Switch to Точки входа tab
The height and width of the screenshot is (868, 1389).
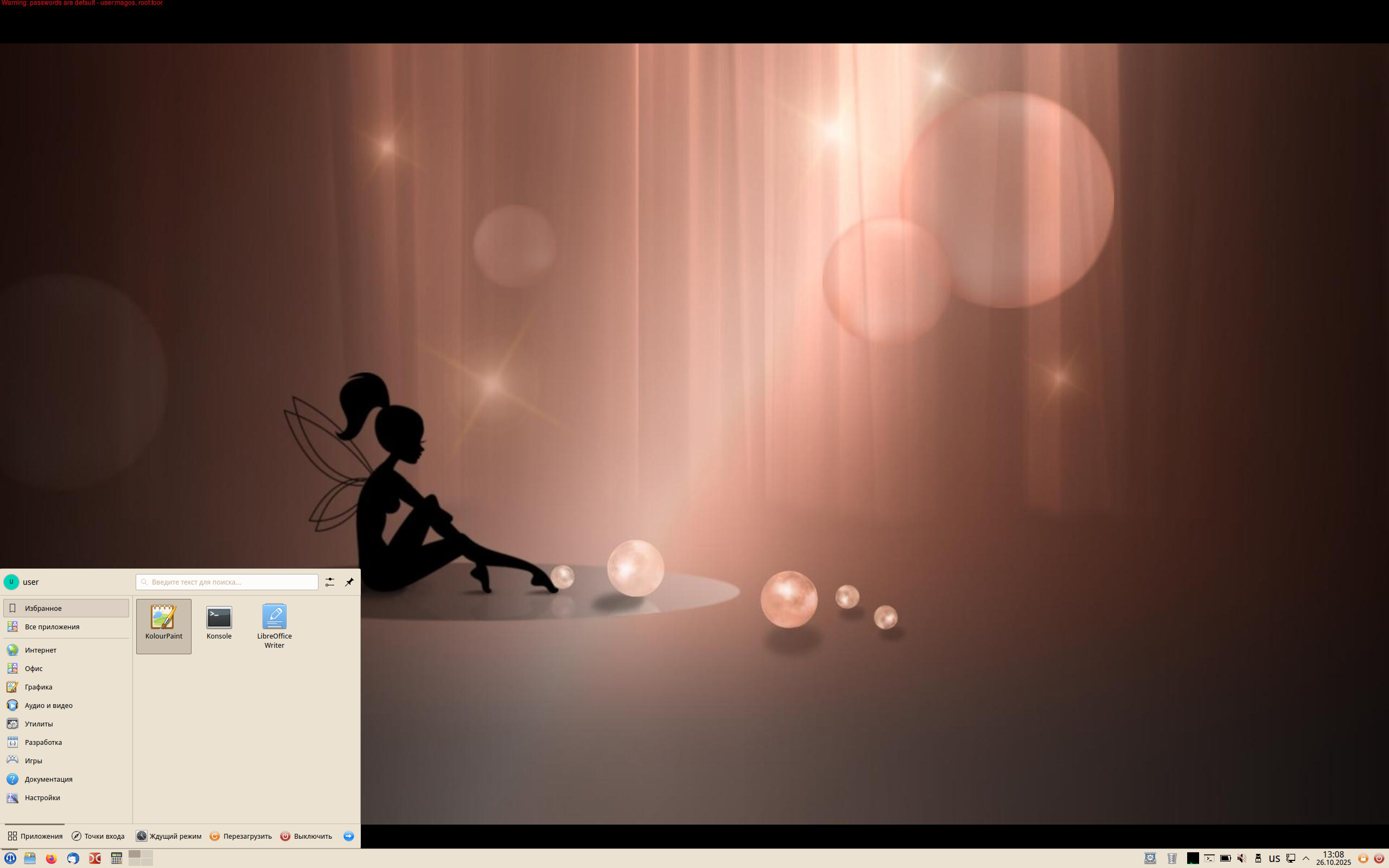pyautogui.click(x=98, y=836)
